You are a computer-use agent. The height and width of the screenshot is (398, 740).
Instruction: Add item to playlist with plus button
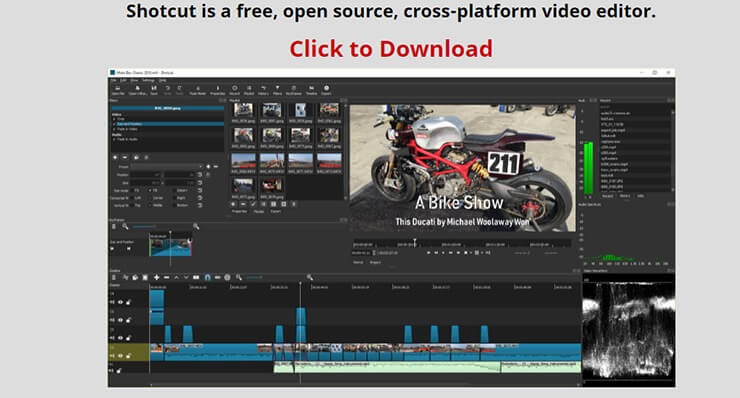tap(233, 204)
